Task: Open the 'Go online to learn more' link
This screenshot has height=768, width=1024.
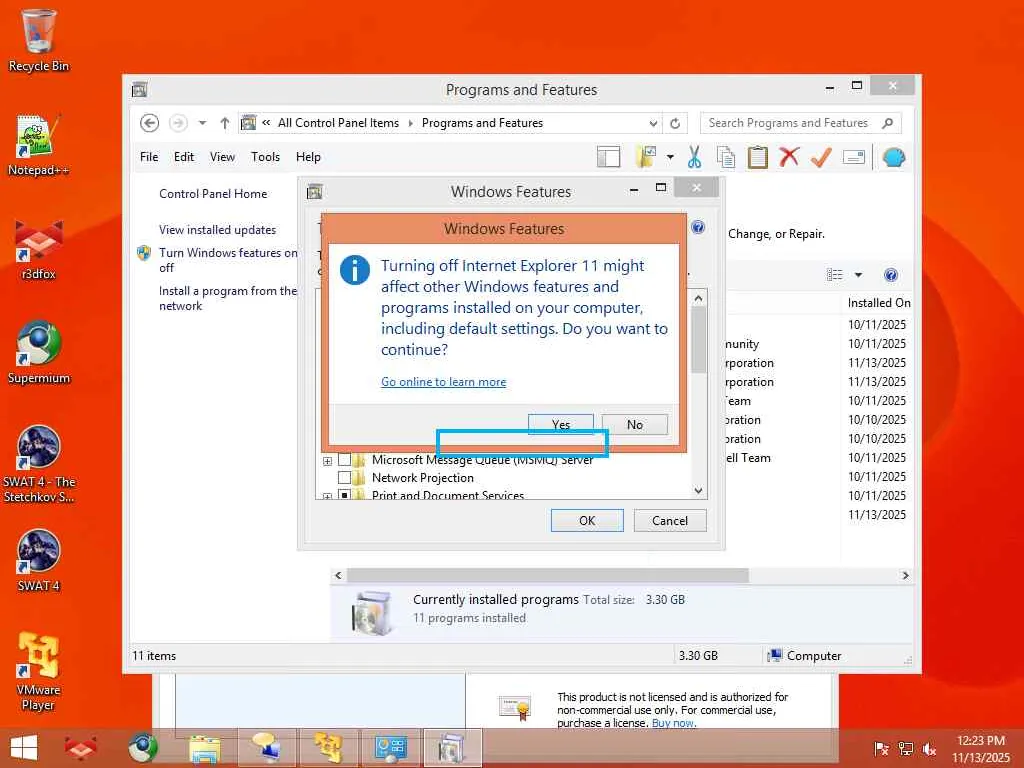Action: click(443, 382)
